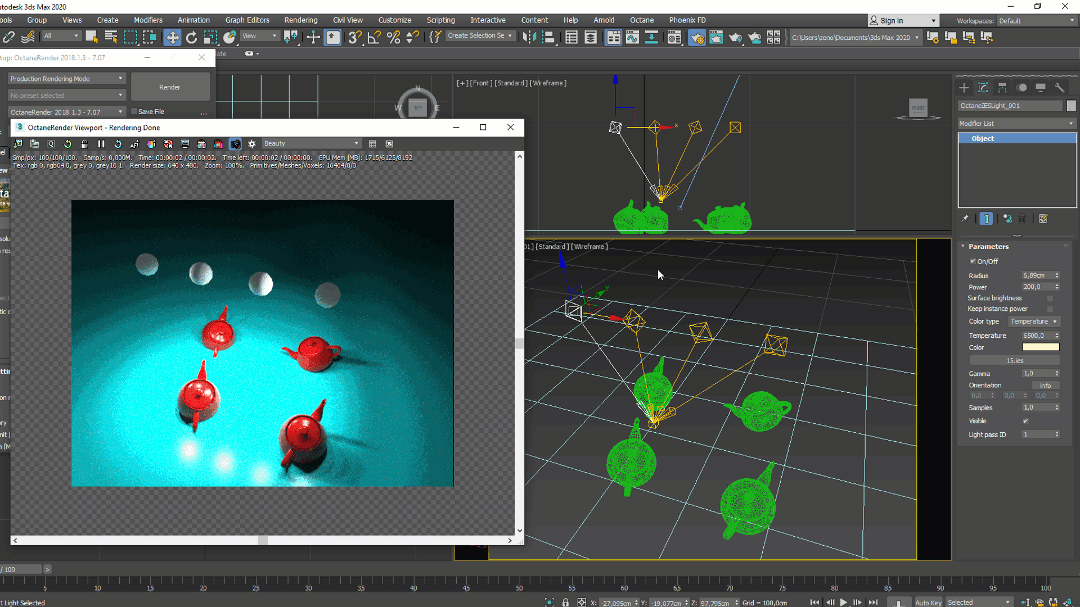1080x607 pixels.
Task: Open the Graph Editors menu
Action: point(247,20)
